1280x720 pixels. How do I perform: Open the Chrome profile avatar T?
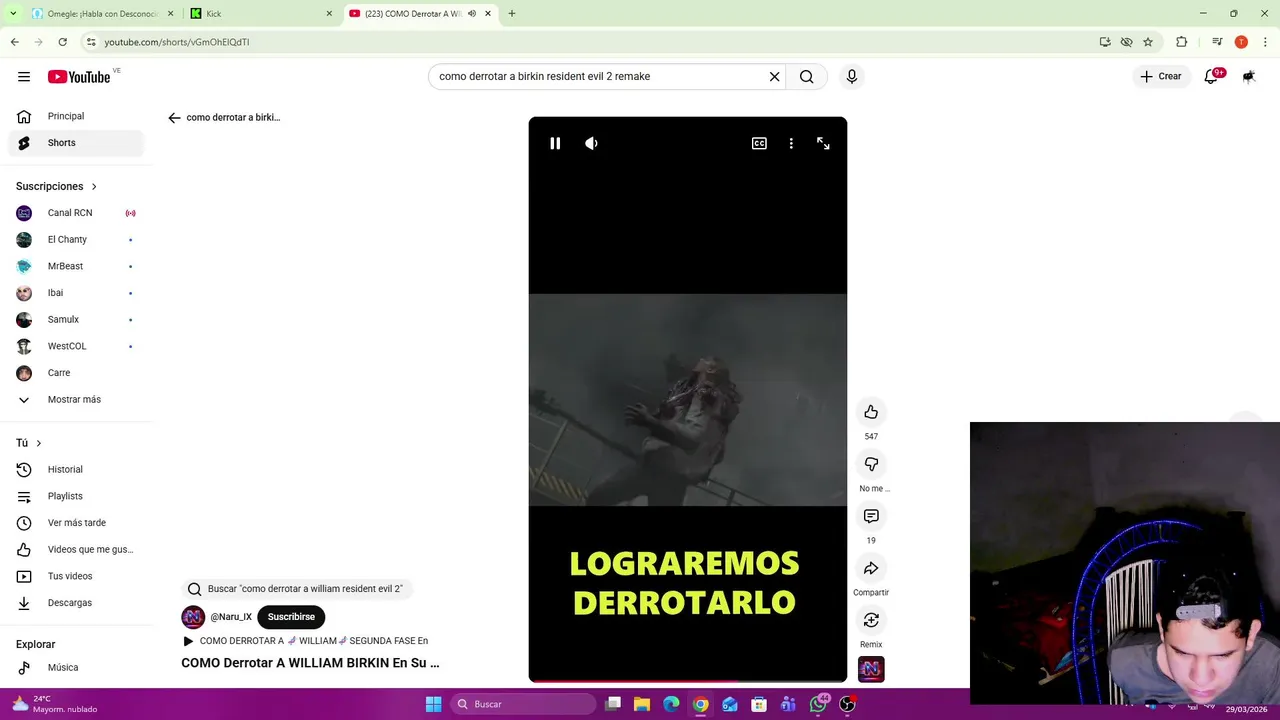pos(1241,42)
